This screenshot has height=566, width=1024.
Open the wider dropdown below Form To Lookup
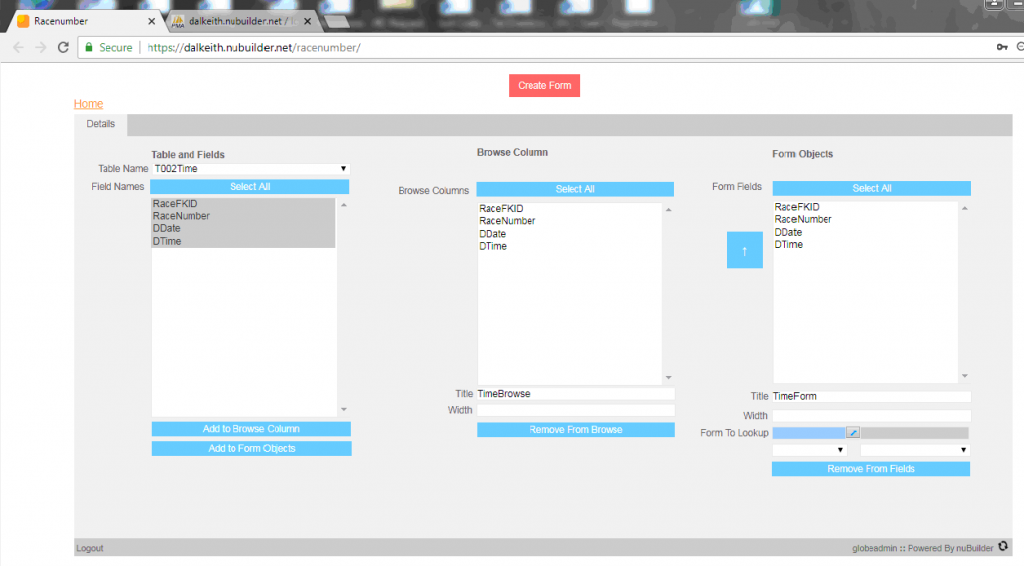(914, 450)
